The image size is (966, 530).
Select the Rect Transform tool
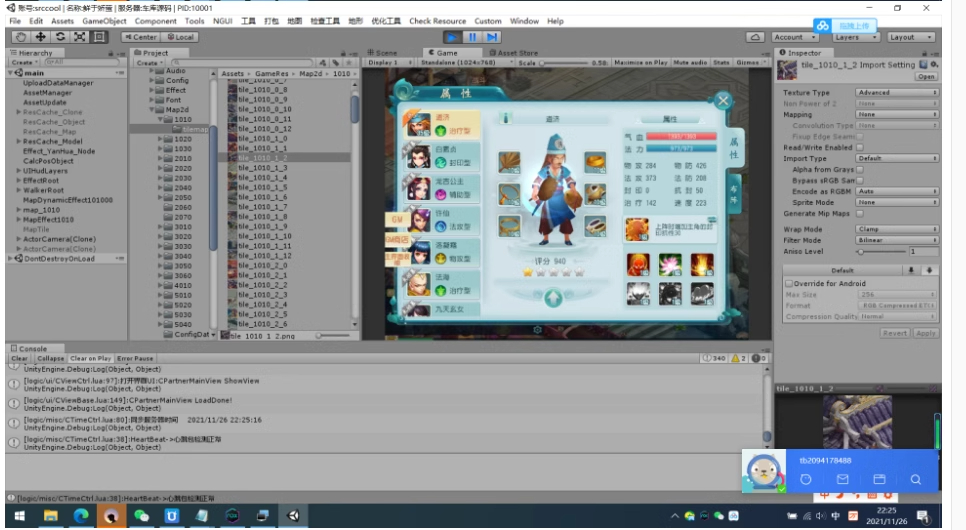click(x=98, y=37)
